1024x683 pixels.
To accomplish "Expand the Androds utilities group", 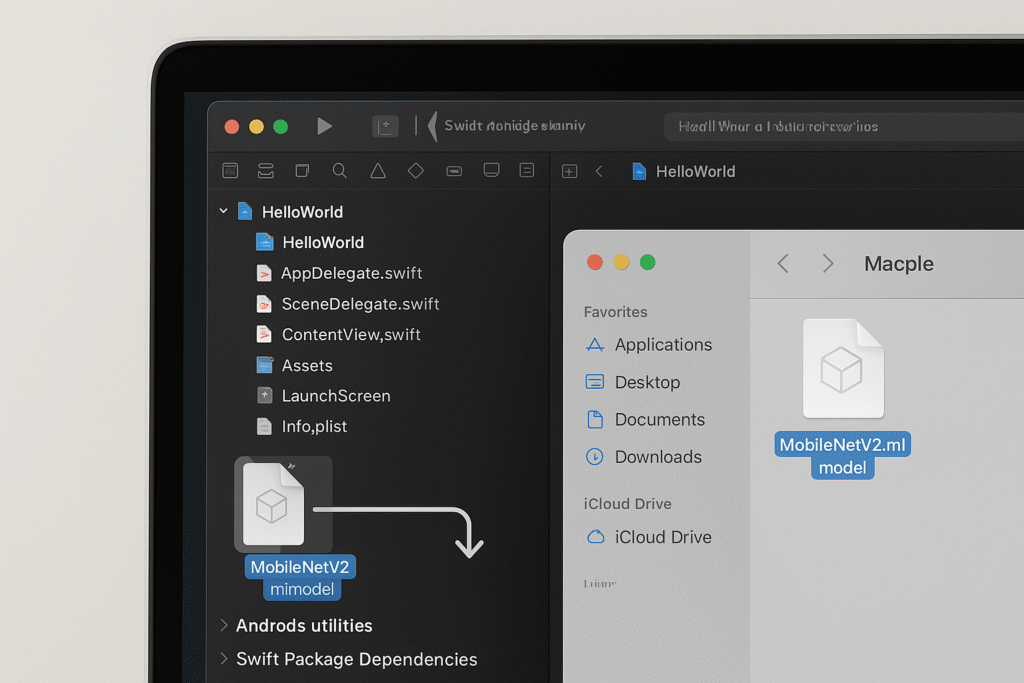I will [x=222, y=625].
